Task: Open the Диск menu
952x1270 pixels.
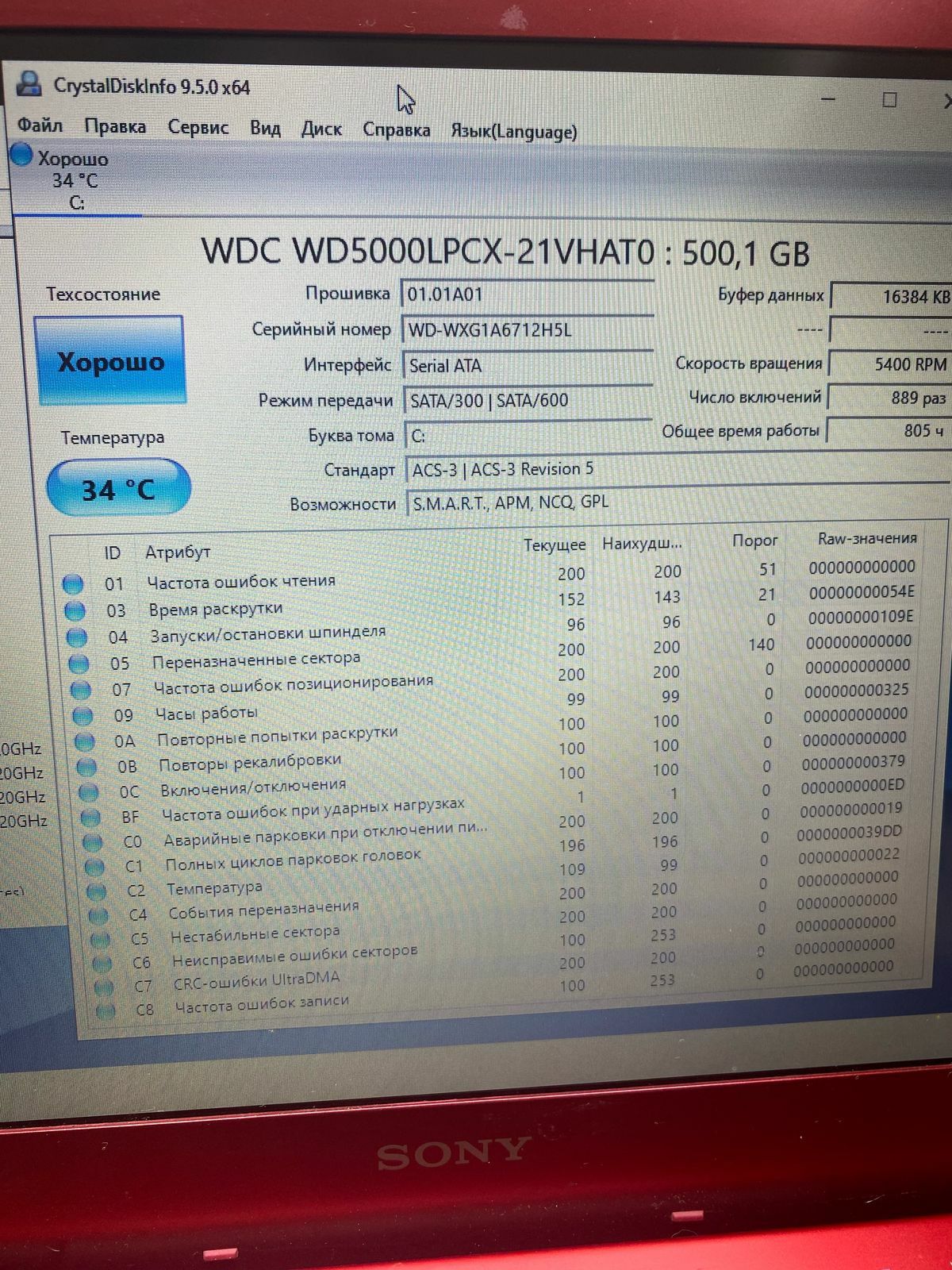Action: pos(321,129)
